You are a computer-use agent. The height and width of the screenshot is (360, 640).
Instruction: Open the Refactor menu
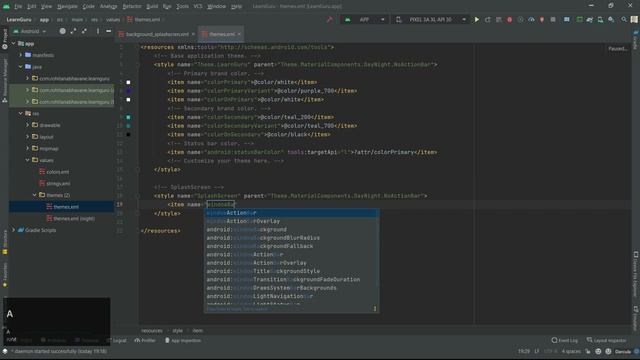(x=132, y=6)
